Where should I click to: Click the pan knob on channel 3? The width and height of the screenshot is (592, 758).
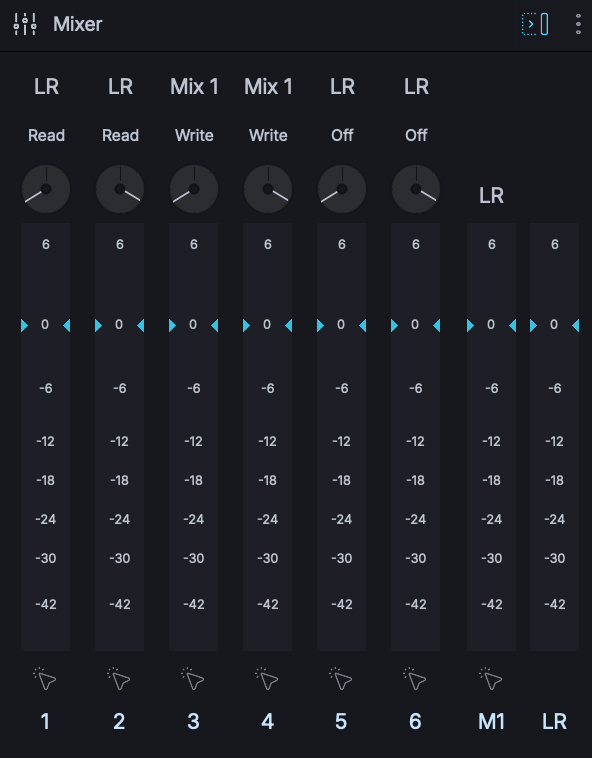click(x=194, y=189)
